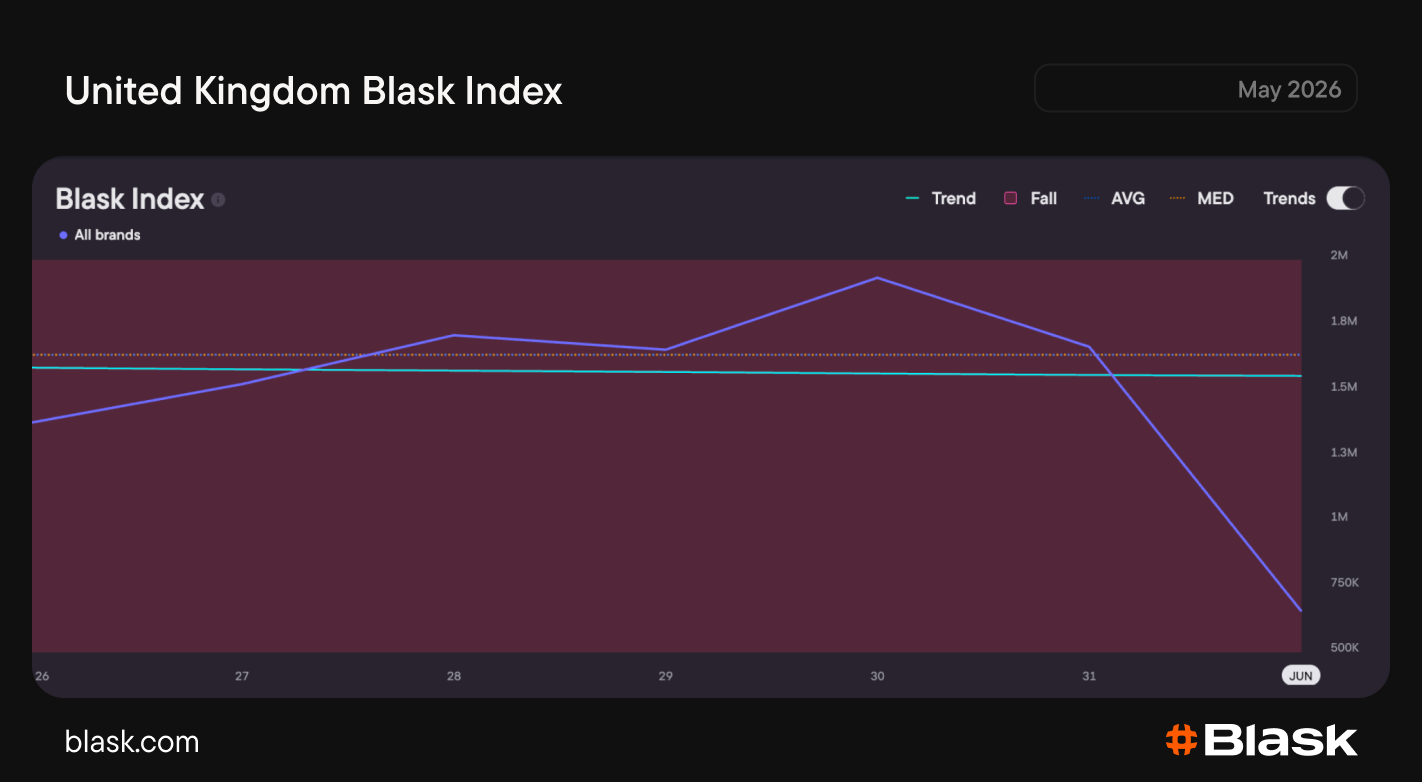
Task: Click the 27 date label on axis
Action: click(x=242, y=676)
